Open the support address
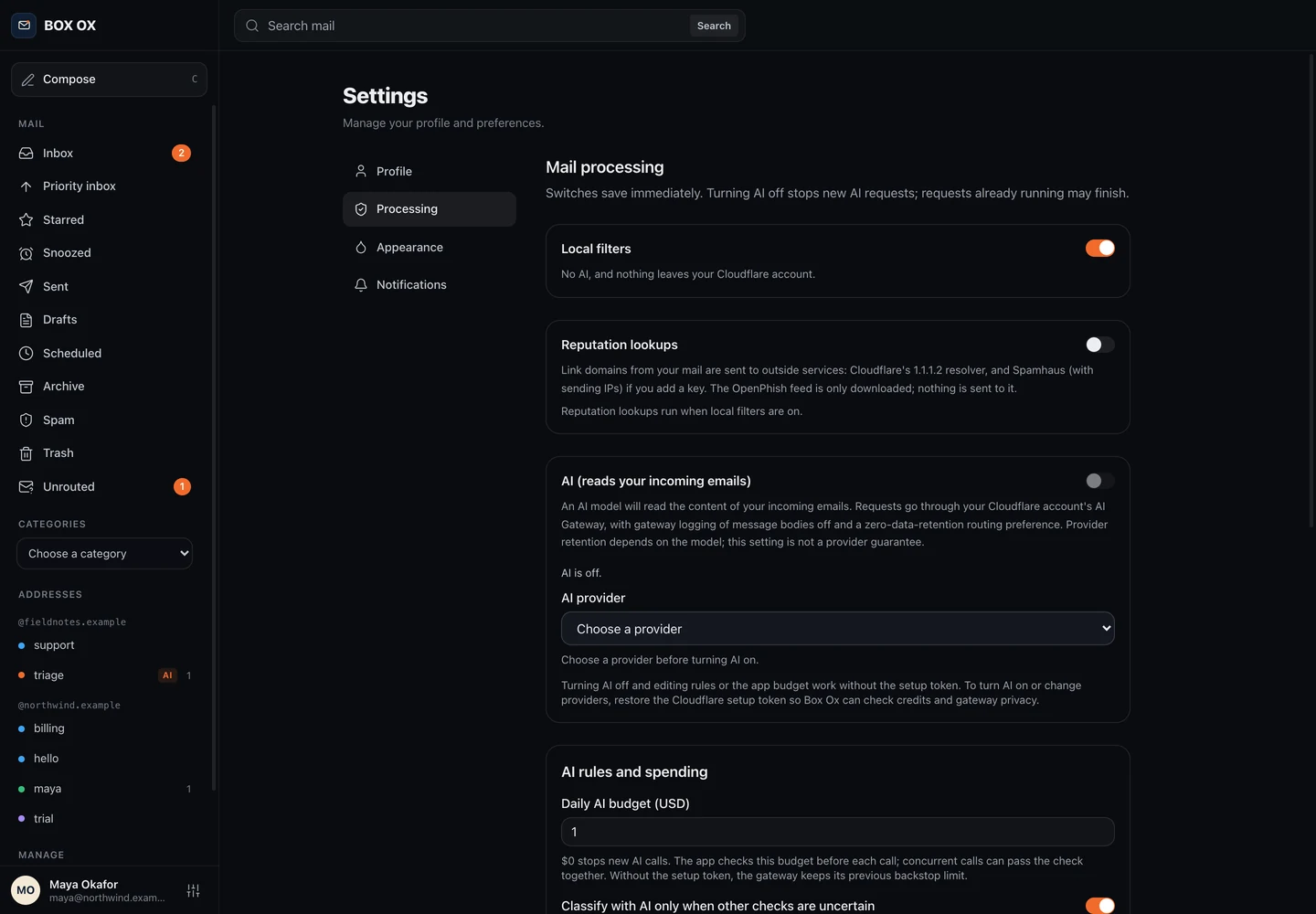 pos(105,645)
